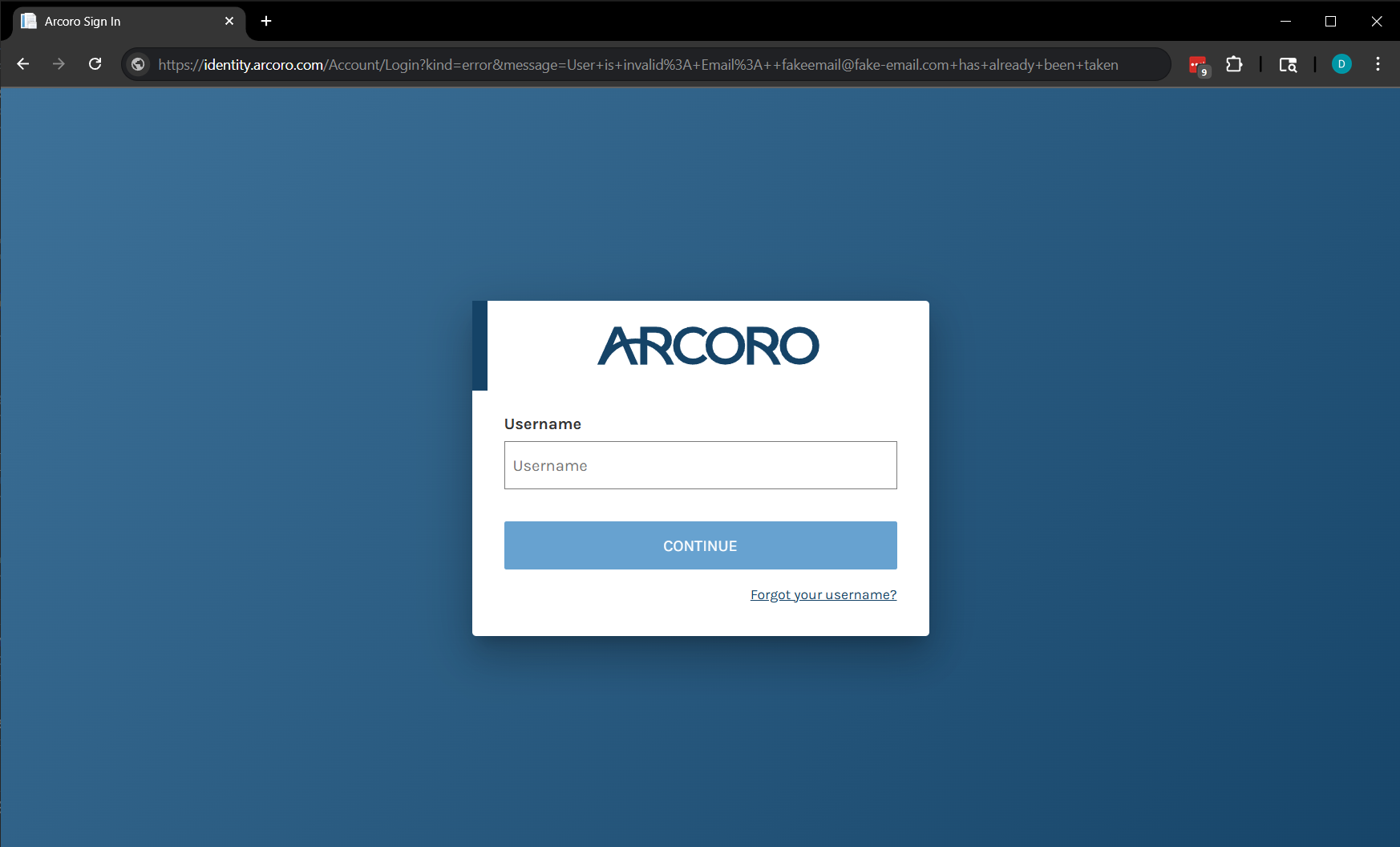
Task: Open the profile avatar labeled D
Action: pyautogui.click(x=1341, y=64)
